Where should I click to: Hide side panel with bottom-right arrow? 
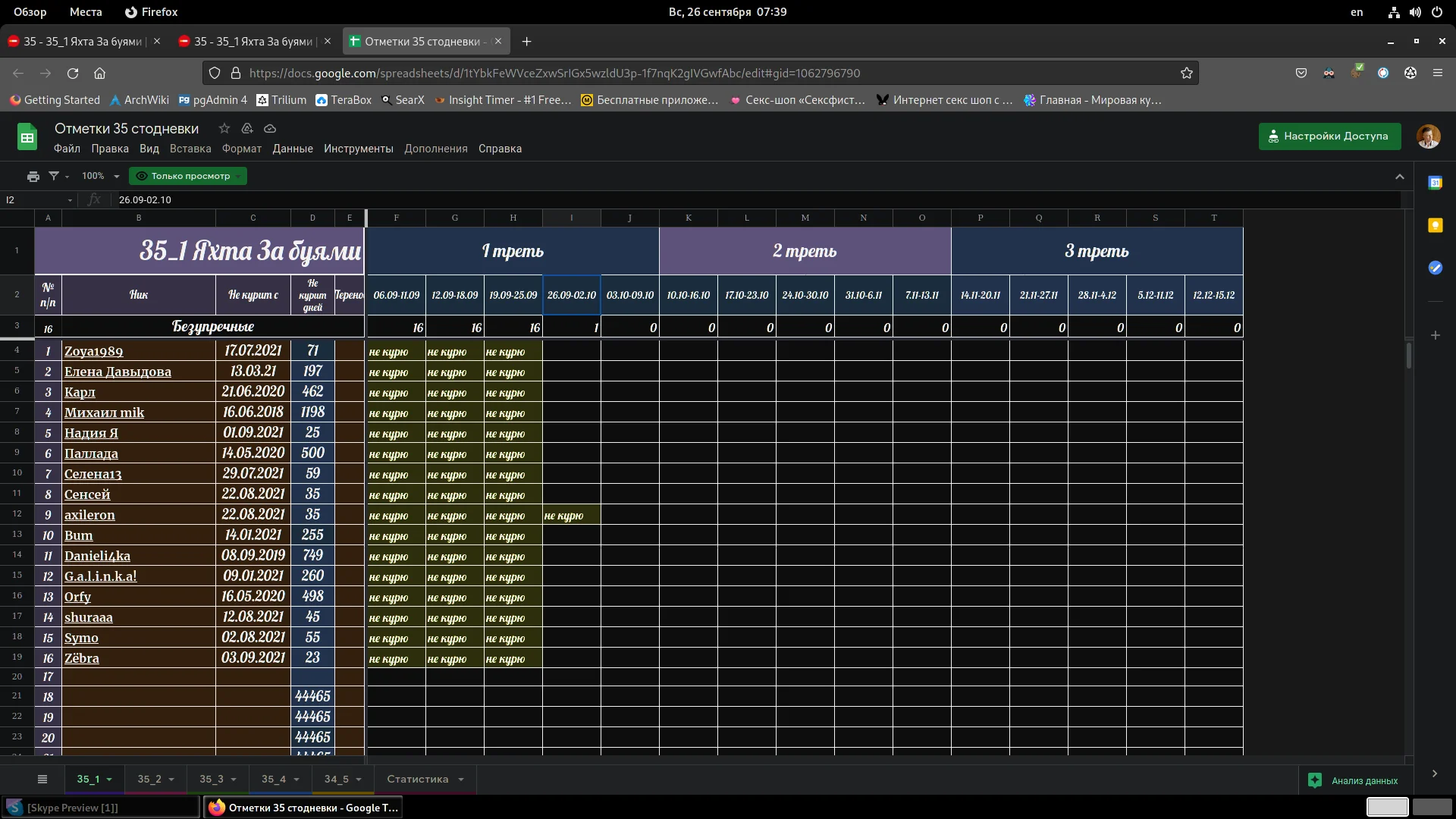pos(1434,773)
